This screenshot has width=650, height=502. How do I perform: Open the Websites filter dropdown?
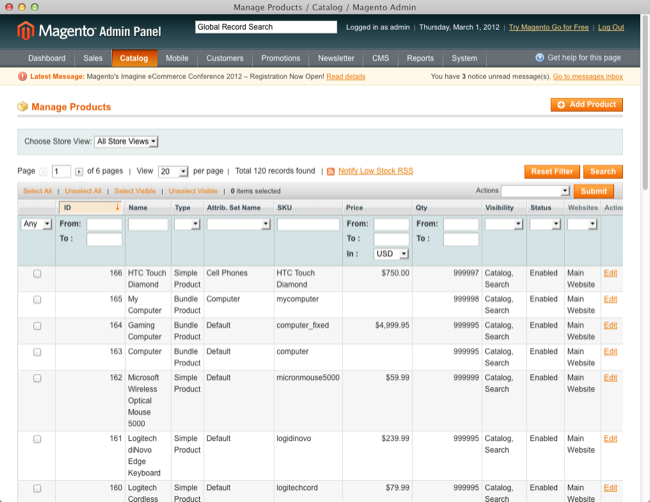582,224
